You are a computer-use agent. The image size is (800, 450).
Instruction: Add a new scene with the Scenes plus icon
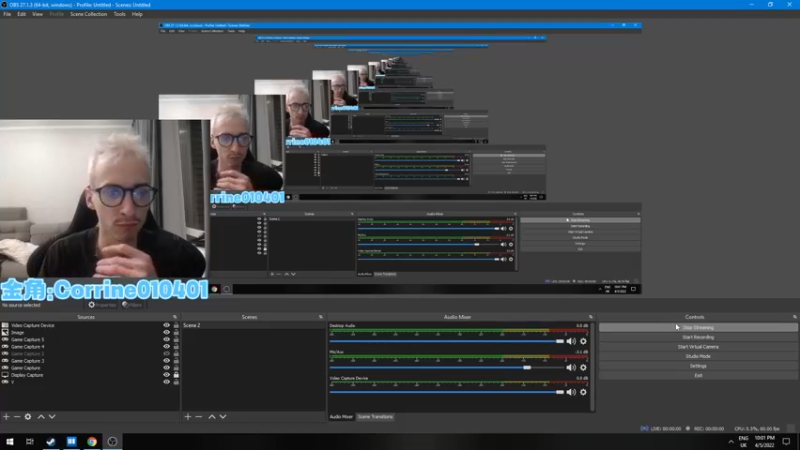(x=188, y=417)
